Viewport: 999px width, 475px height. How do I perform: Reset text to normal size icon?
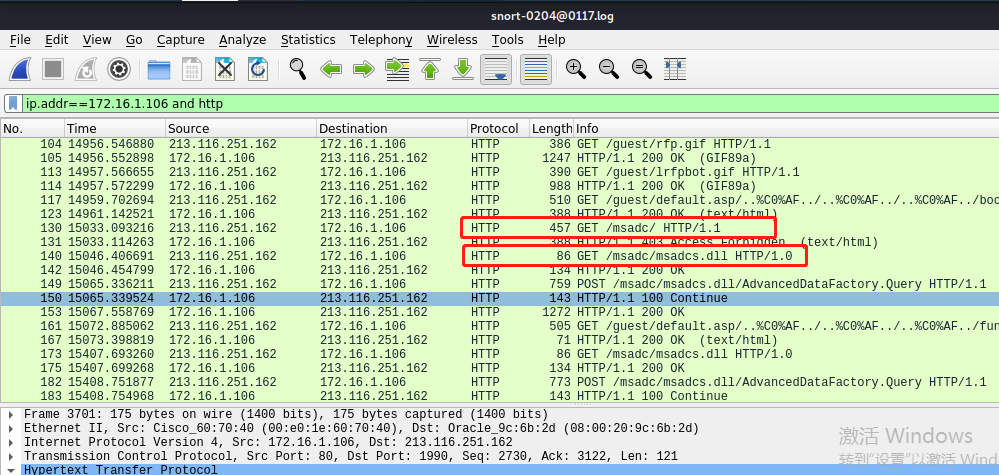click(642, 69)
